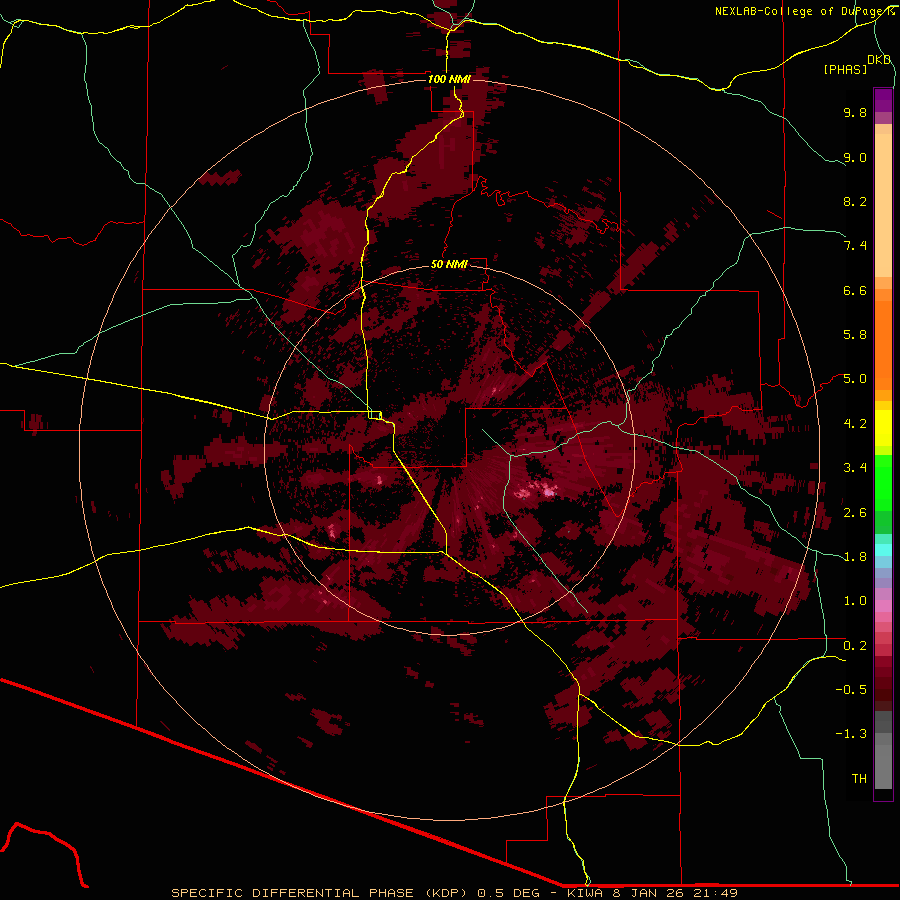Click the -0.5 value on color scale
The width and height of the screenshot is (900, 900).
point(851,690)
